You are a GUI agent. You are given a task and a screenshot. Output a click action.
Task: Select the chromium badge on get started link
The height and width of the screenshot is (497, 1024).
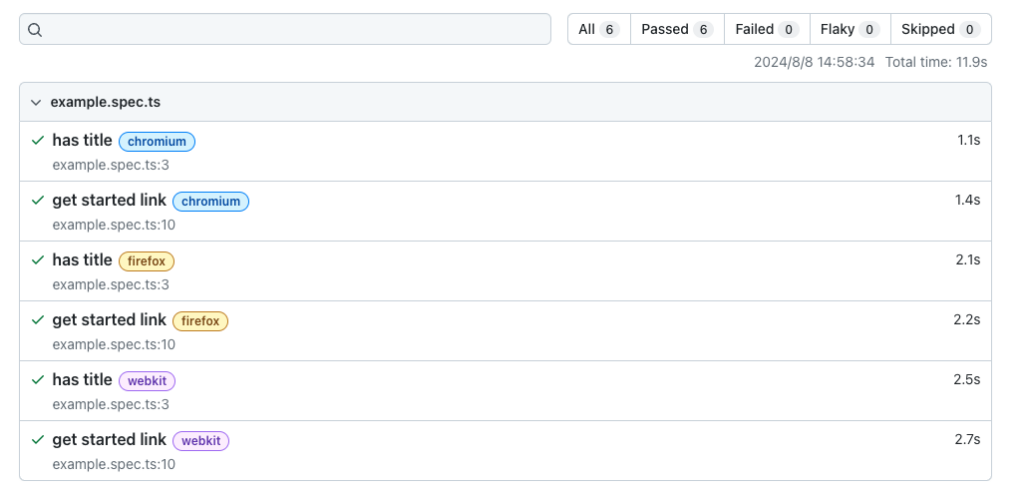211,202
